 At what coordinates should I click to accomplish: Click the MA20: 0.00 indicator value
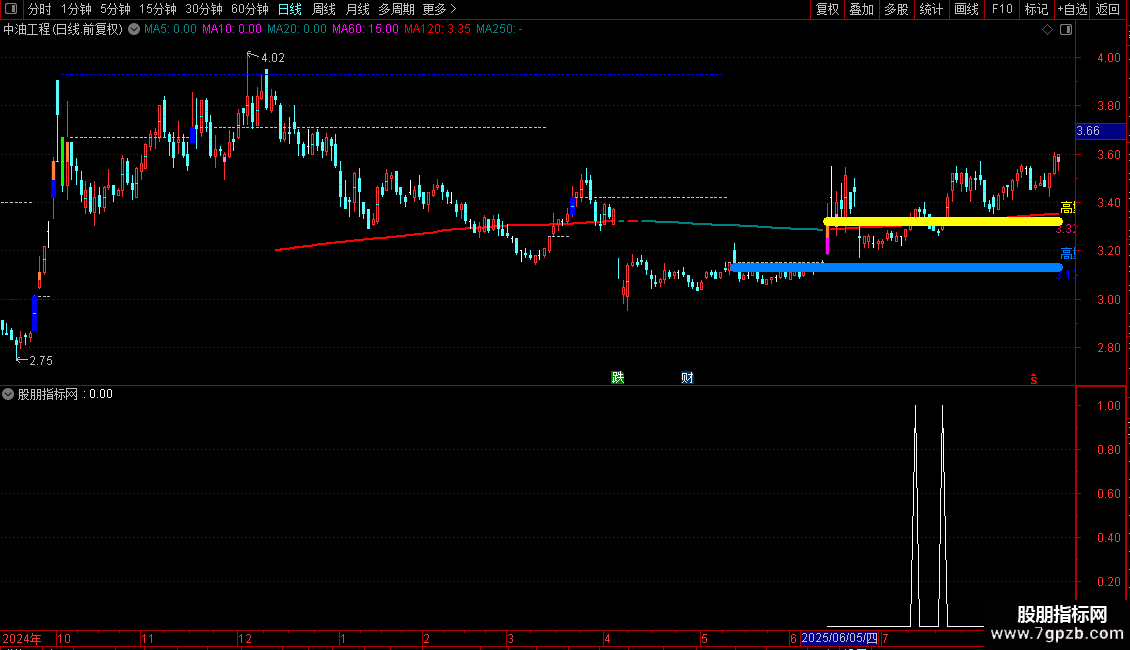point(297,29)
